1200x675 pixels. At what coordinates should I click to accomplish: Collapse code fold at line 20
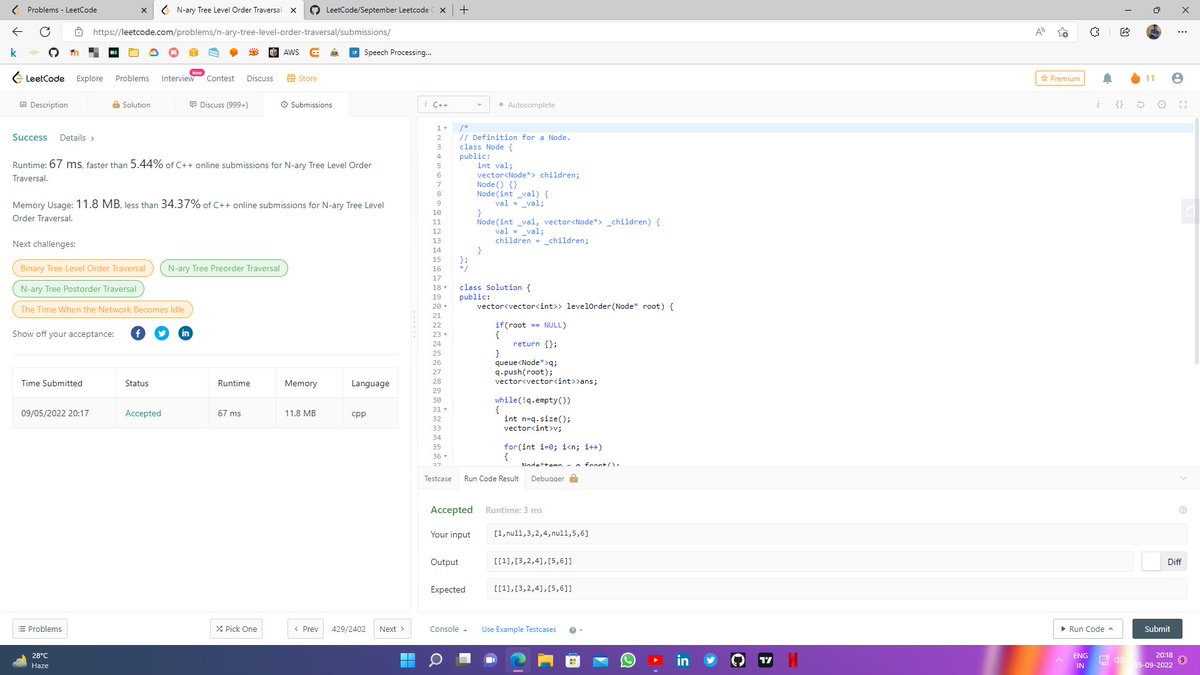coord(444,305)
